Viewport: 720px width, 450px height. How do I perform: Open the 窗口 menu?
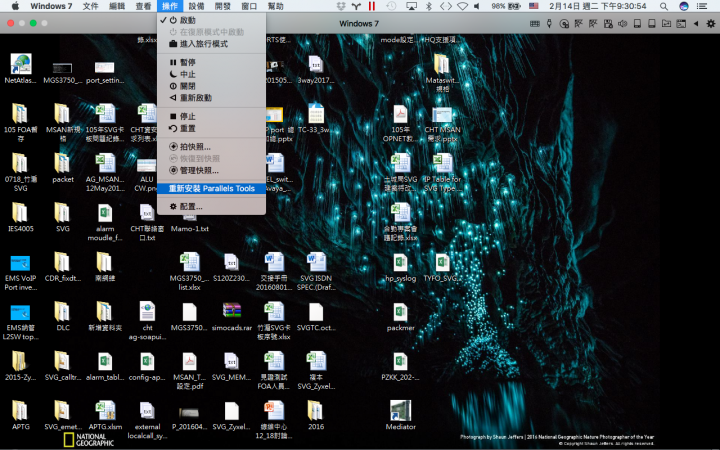(249, 6)
